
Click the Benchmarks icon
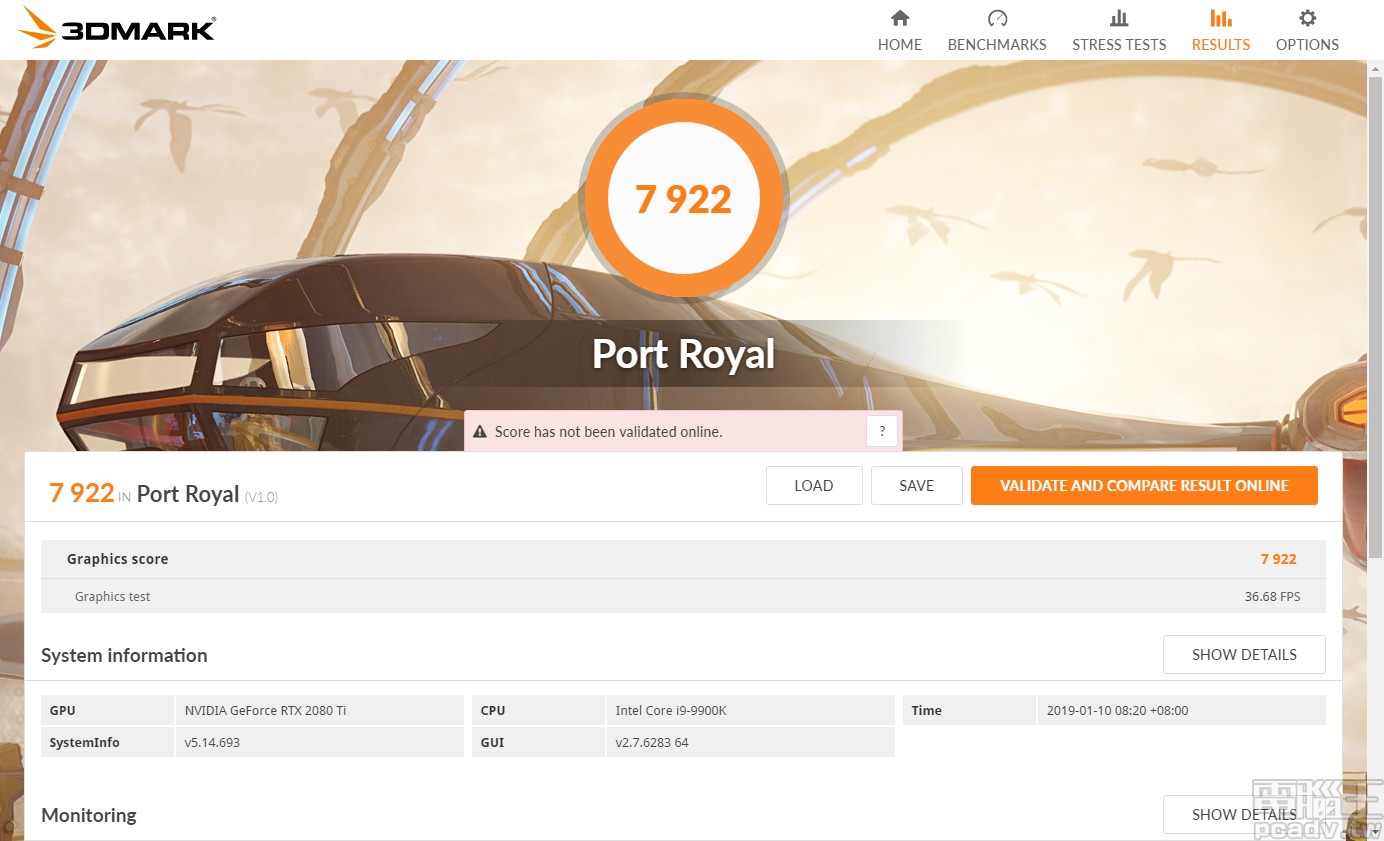(x=996, y=17)
